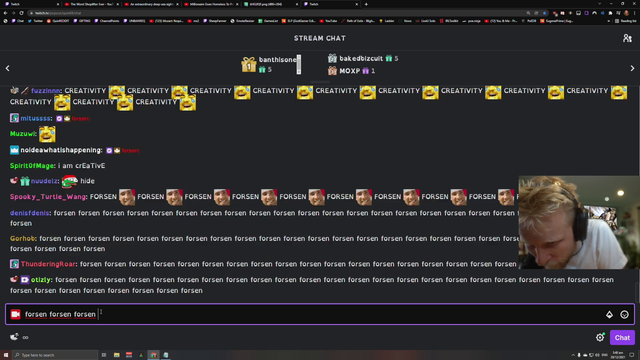The height and width of the screenshot is (360, 640).
Task: Click the emote in Muzuwi's message
Action: pyautogui.click(x=47, y=134)
